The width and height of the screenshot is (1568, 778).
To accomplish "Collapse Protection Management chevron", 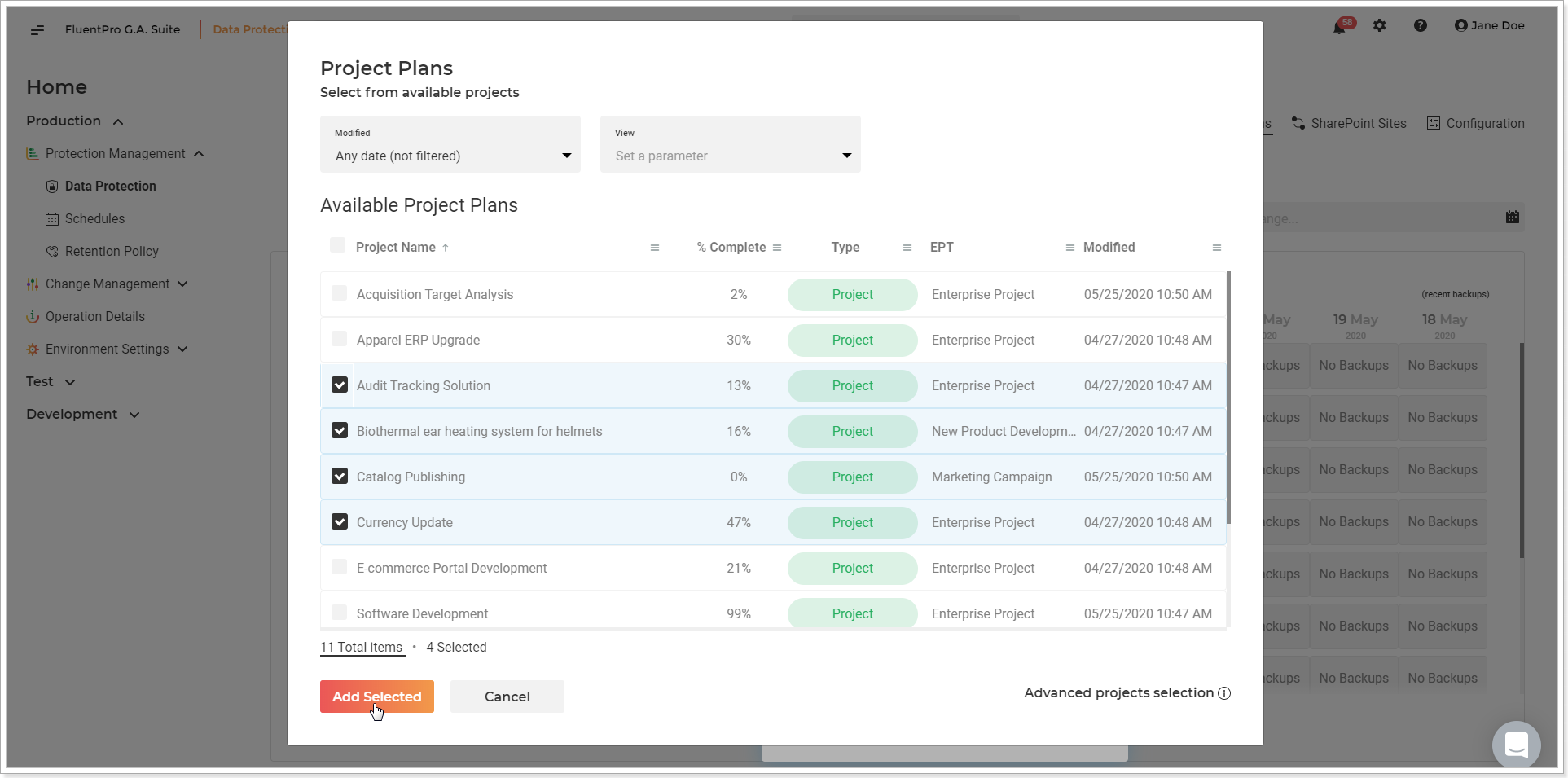I will tap(199, 154).
